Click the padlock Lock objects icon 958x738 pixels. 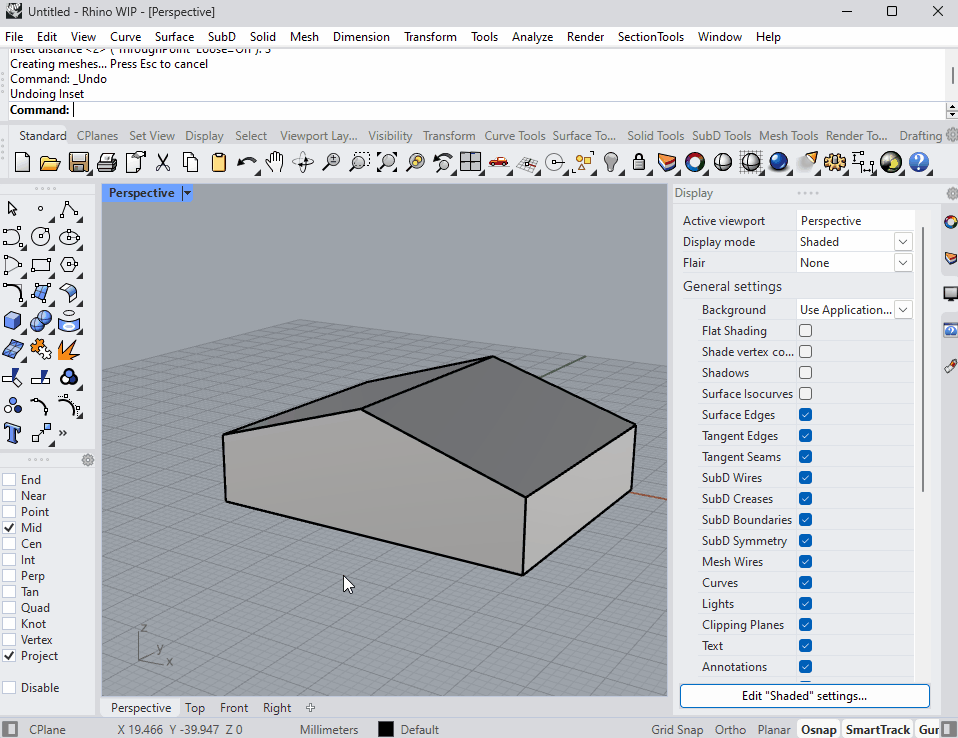(638, 163)
